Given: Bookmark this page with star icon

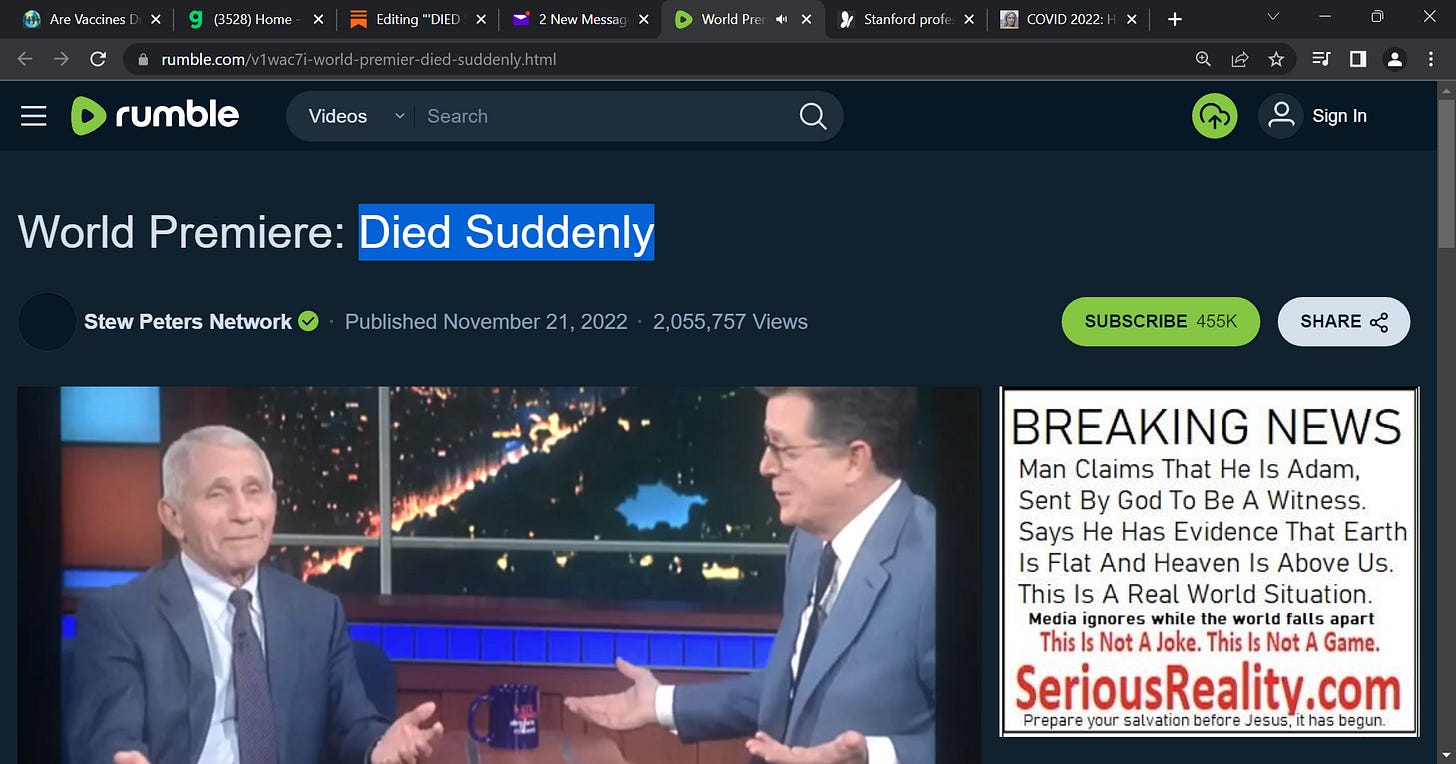Looking at the screenshot, I should coord(1276,59).
